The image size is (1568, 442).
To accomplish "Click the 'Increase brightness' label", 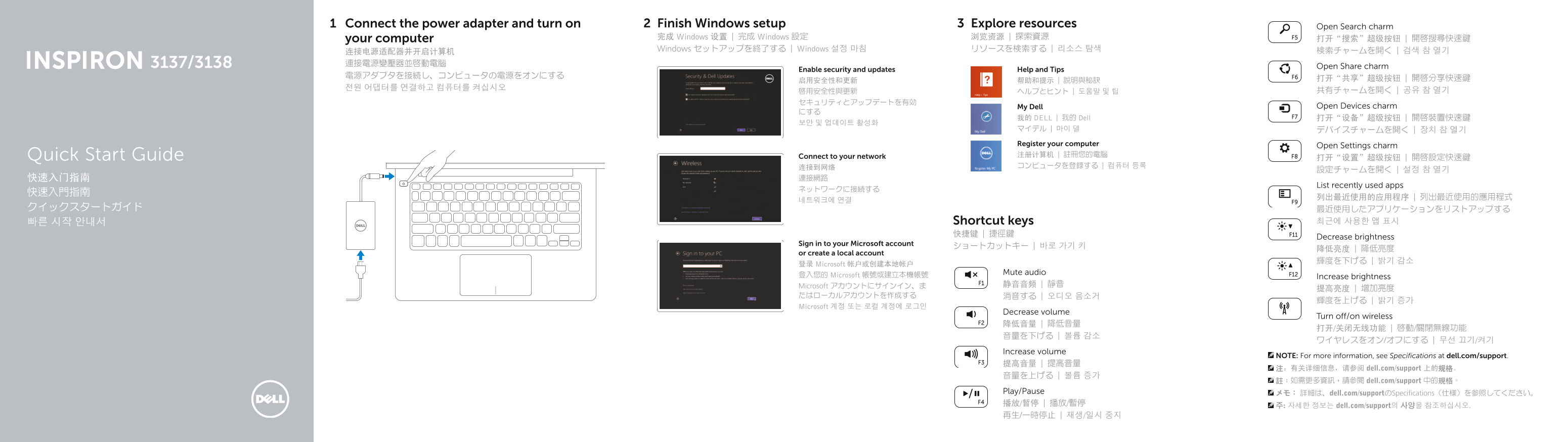I will pyautogui.click(x=1353, y=277).
